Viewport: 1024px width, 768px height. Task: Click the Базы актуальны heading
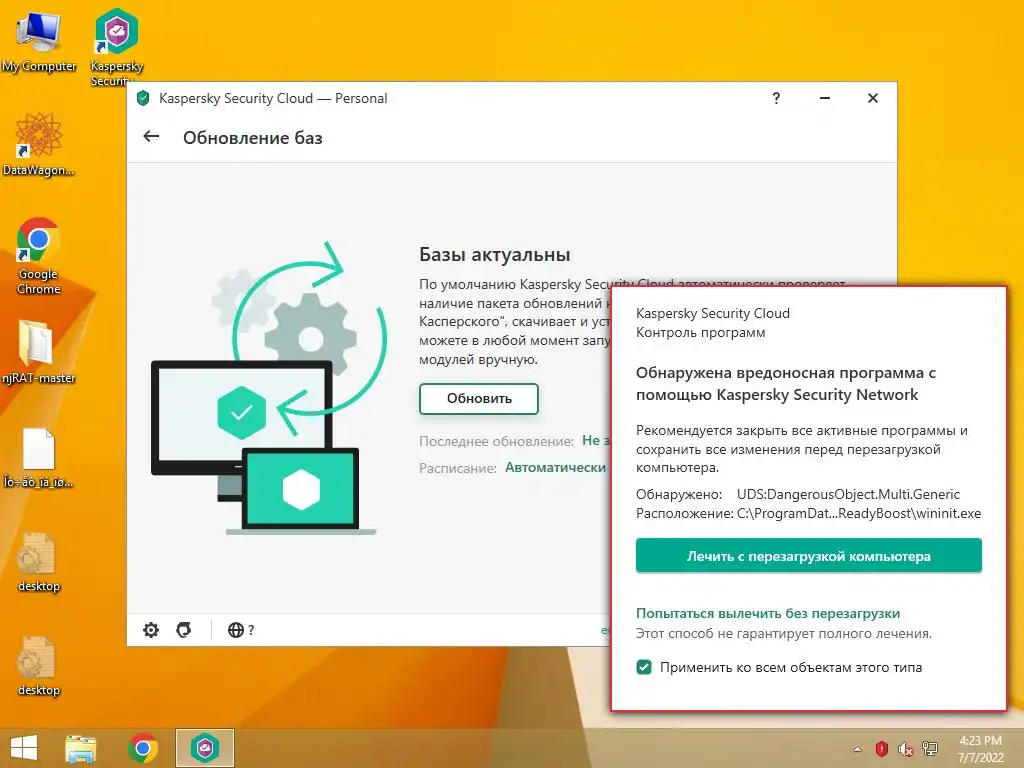[x=494, y=254]
